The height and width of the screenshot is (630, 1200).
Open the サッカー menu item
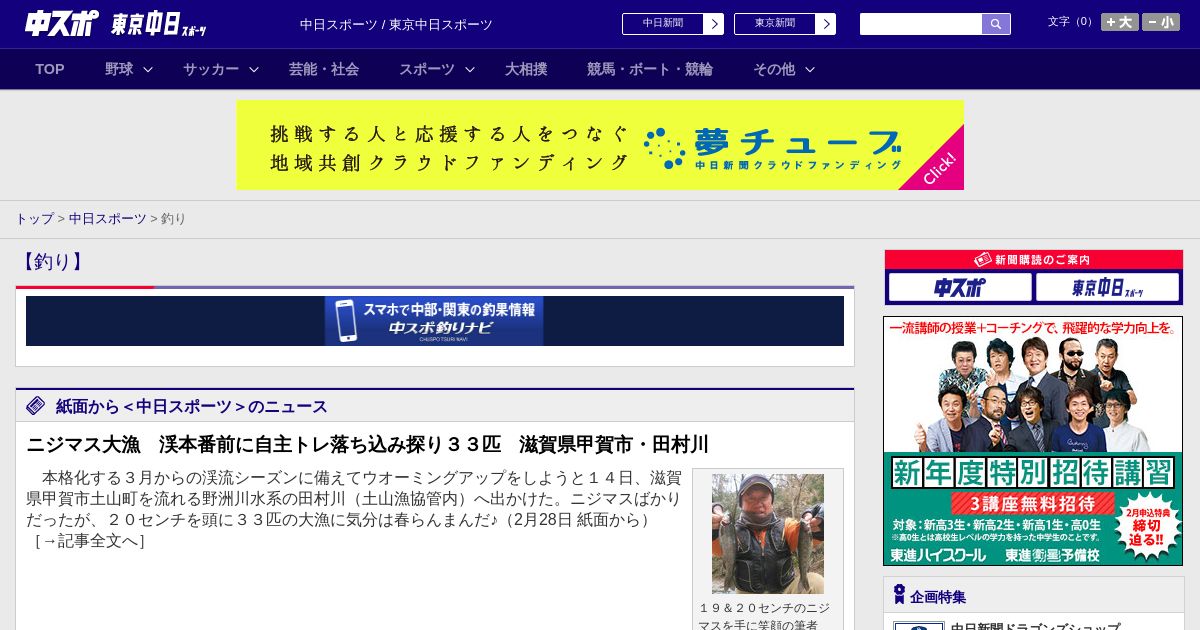(211, 69)
